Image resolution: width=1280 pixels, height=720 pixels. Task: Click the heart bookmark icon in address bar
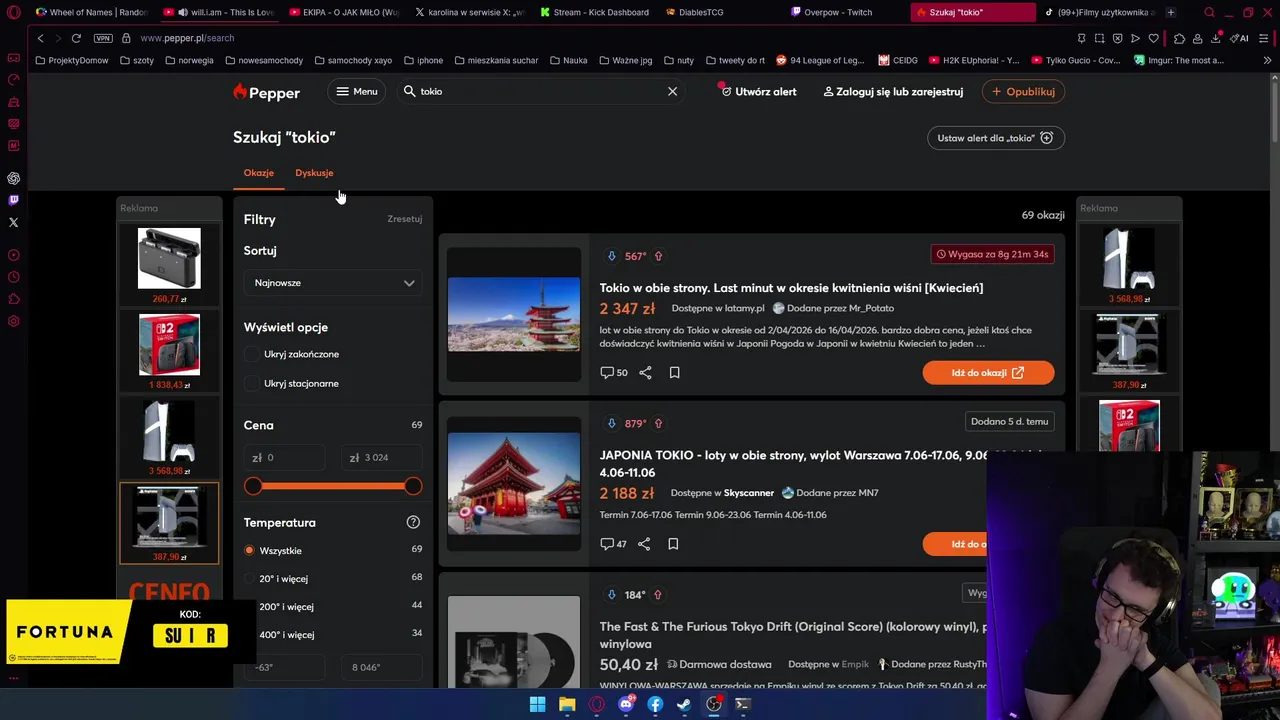[1153, 38]
